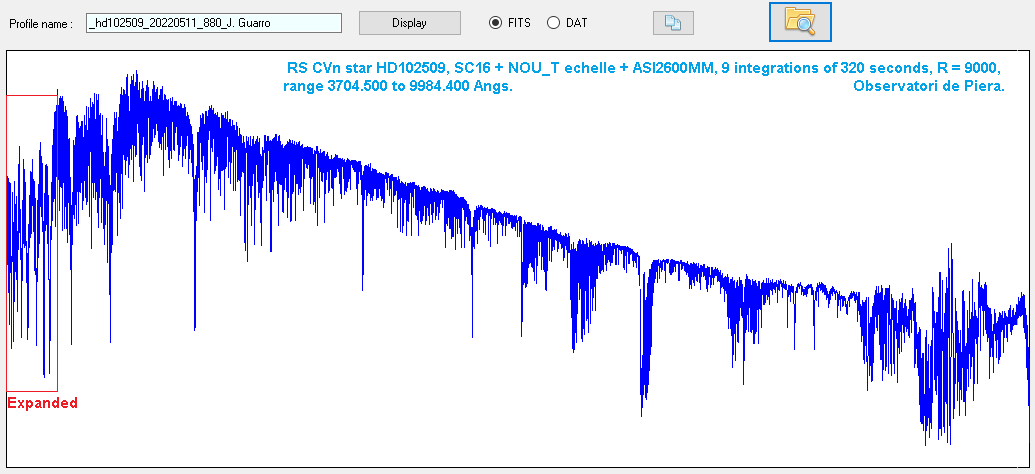Click the highest peak of the blue spectrum
Viewport: 1035px width, 474px height.
[132, 74]
